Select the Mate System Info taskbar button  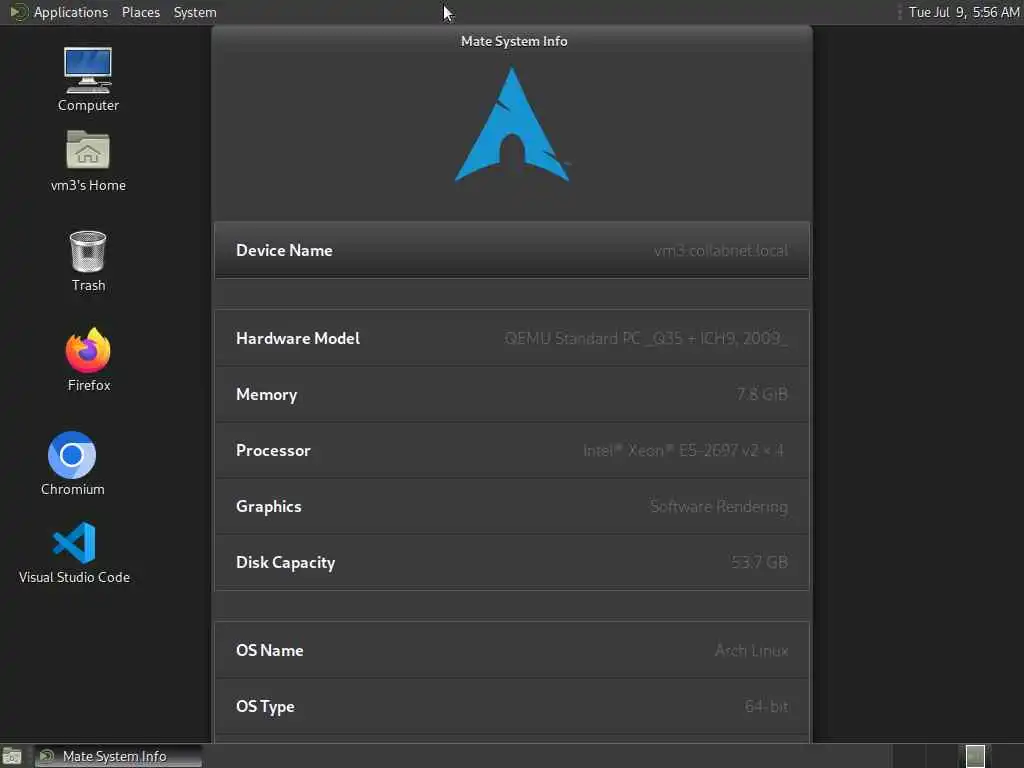point(118,756)
